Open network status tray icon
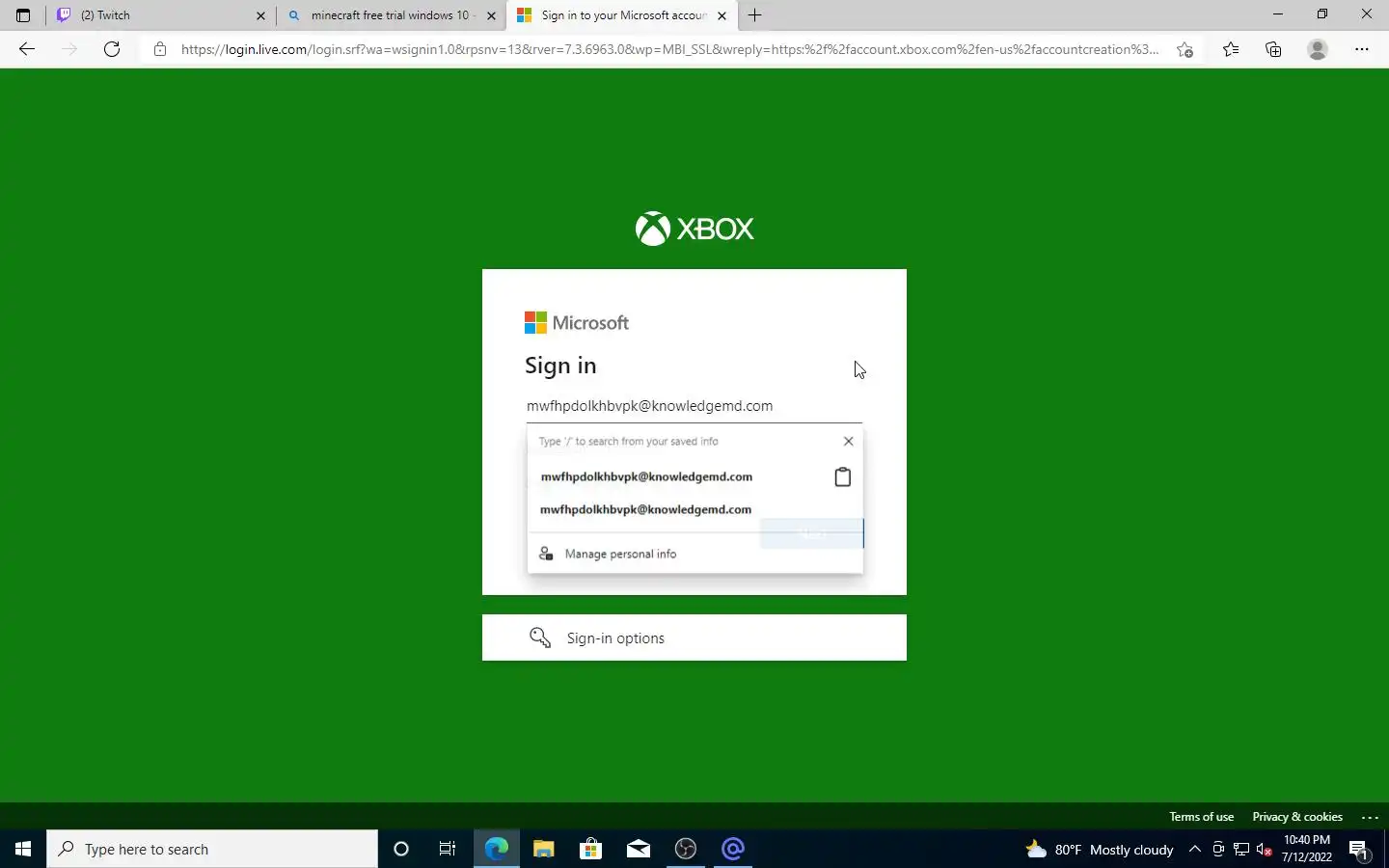1389x868 pixels. point(1241,849)
